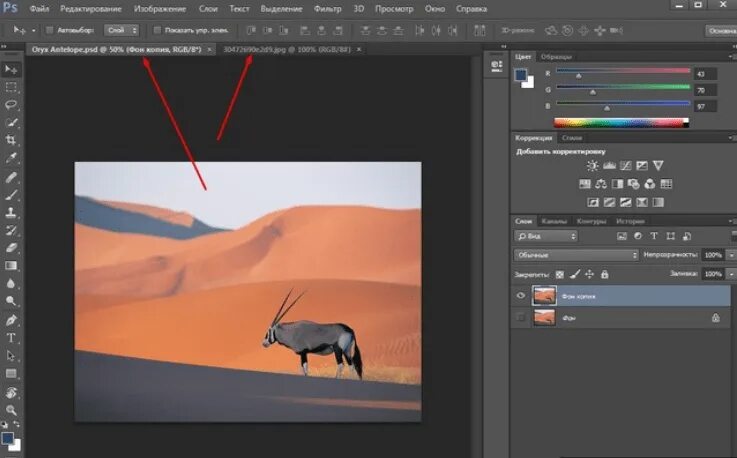Screen dimensions: 737x458
Task: Add a Brightness/Contrast adjustment
Action: (x=592, y=166)
